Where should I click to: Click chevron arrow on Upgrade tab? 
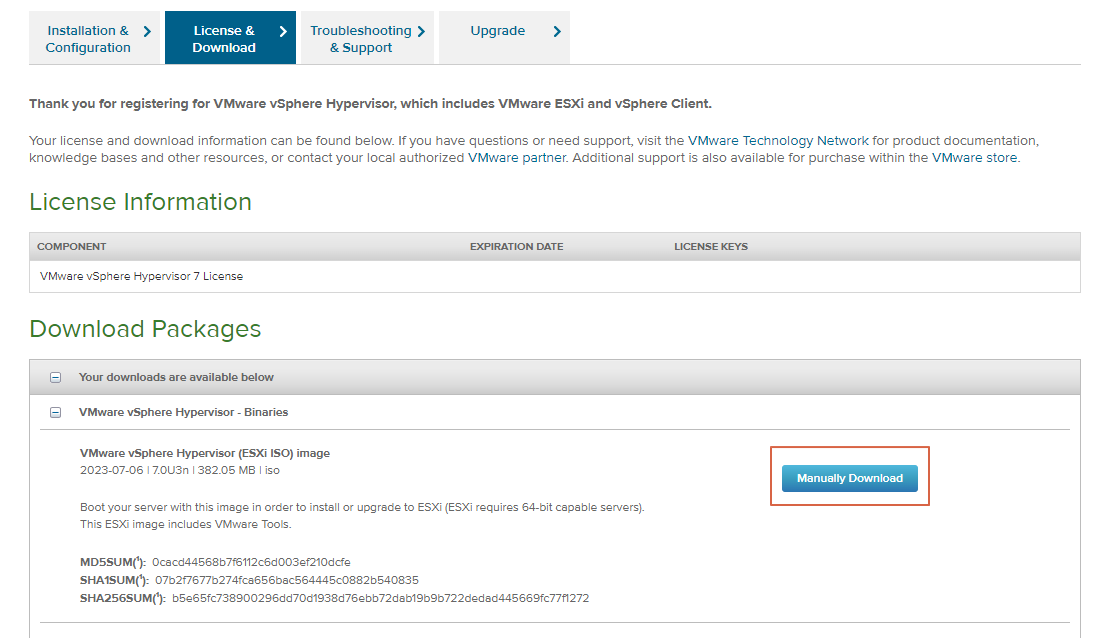[x=557, y=31]
